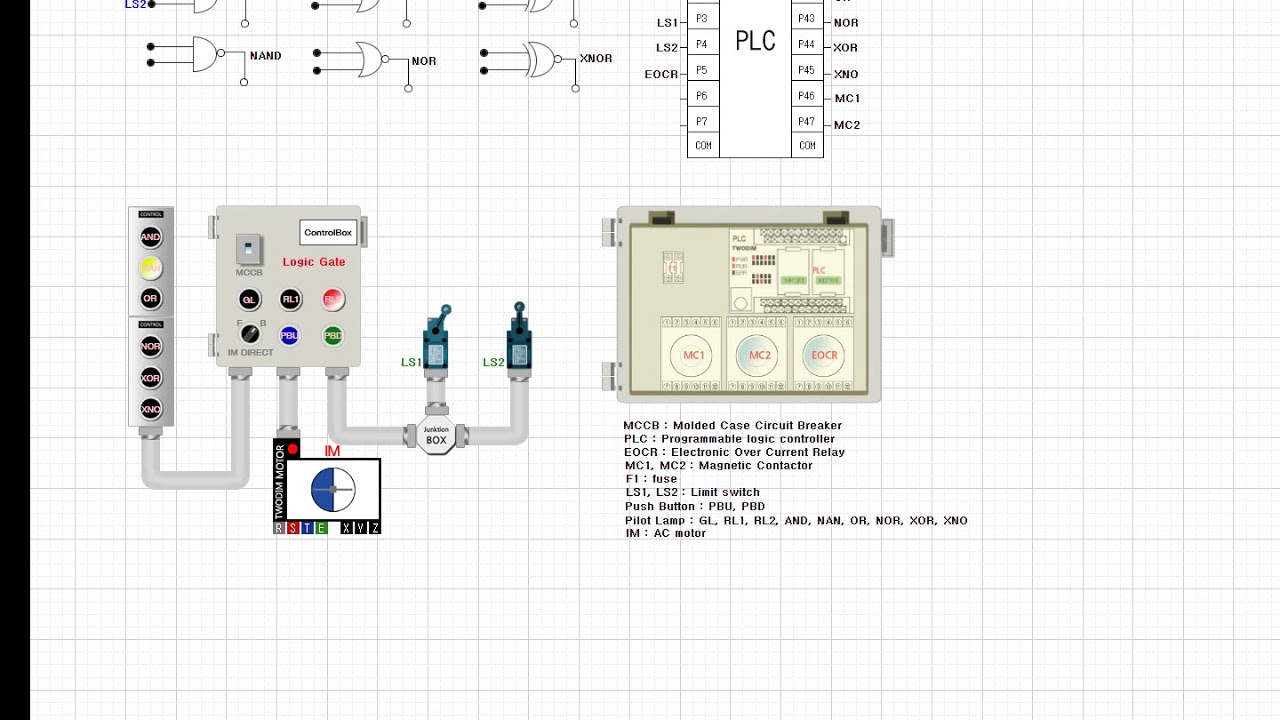1280x720 pixels.
Task: Click the left COM terminal on PLC
Action: [x=703, y=146]
